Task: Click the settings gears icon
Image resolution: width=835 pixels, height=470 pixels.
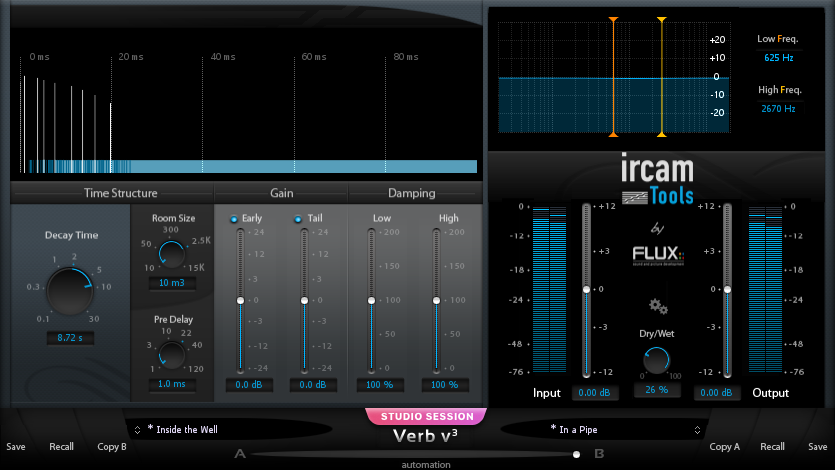Action: click(x=658, y=307)
